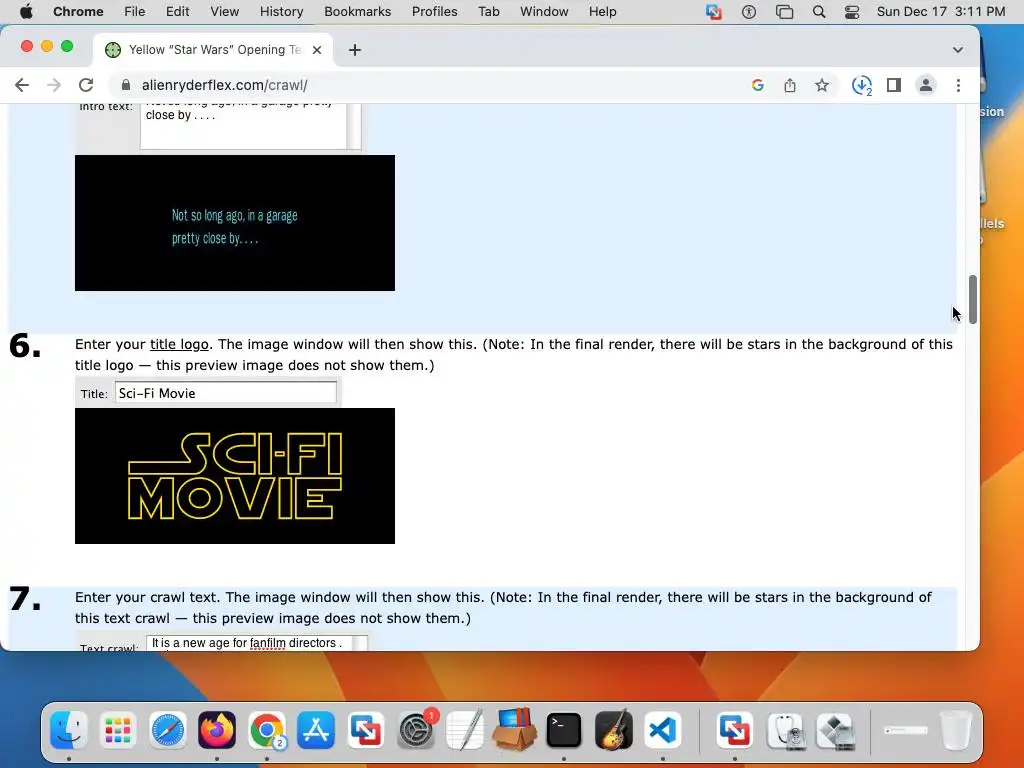Open Spotlight search in menu bar
This screenshot has width=1024, height=768.
[x=818, y=12]
